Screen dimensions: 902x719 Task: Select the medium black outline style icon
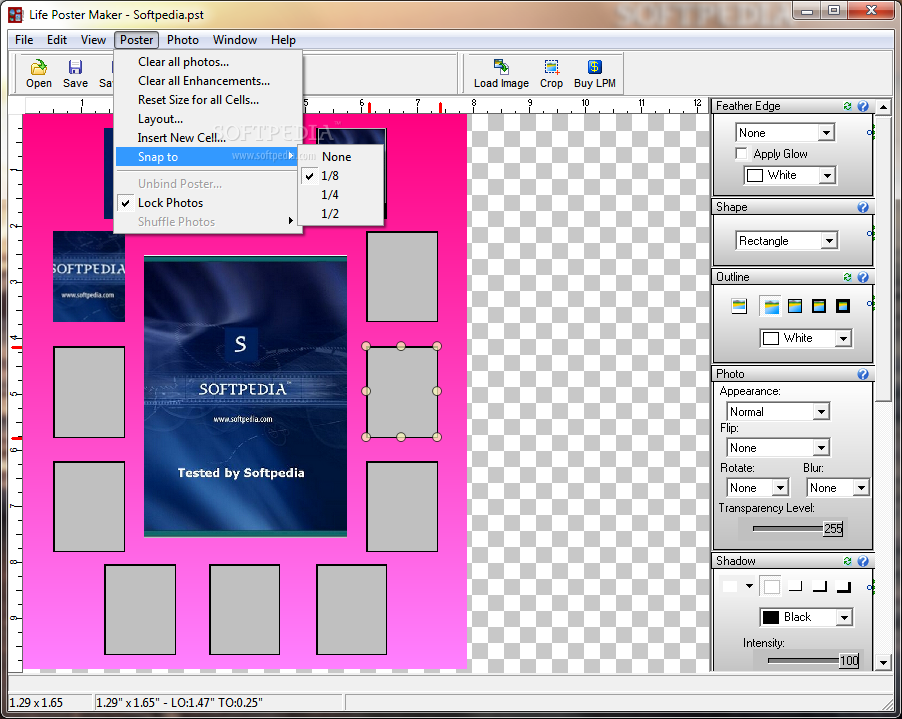pyautogui.click(x=819, y=306)
